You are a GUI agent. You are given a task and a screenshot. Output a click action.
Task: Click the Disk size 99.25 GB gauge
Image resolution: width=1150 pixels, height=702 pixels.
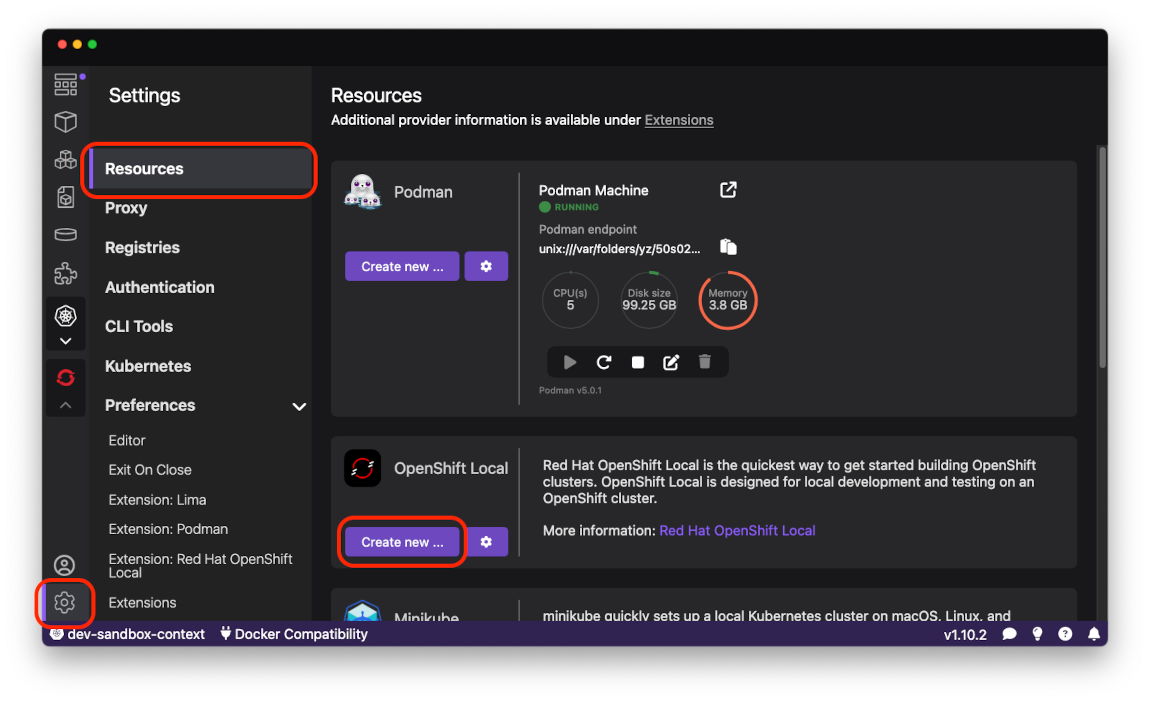[x=649, y=300]
